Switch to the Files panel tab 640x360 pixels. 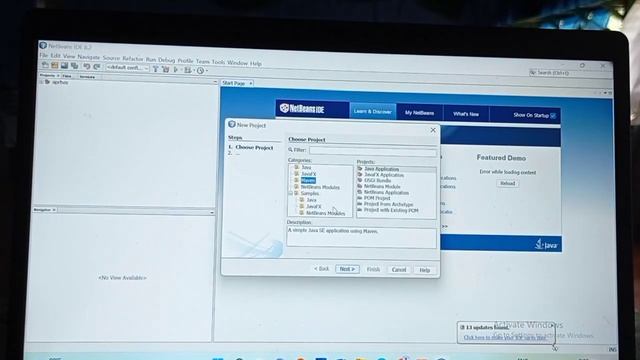click(67, 76)
